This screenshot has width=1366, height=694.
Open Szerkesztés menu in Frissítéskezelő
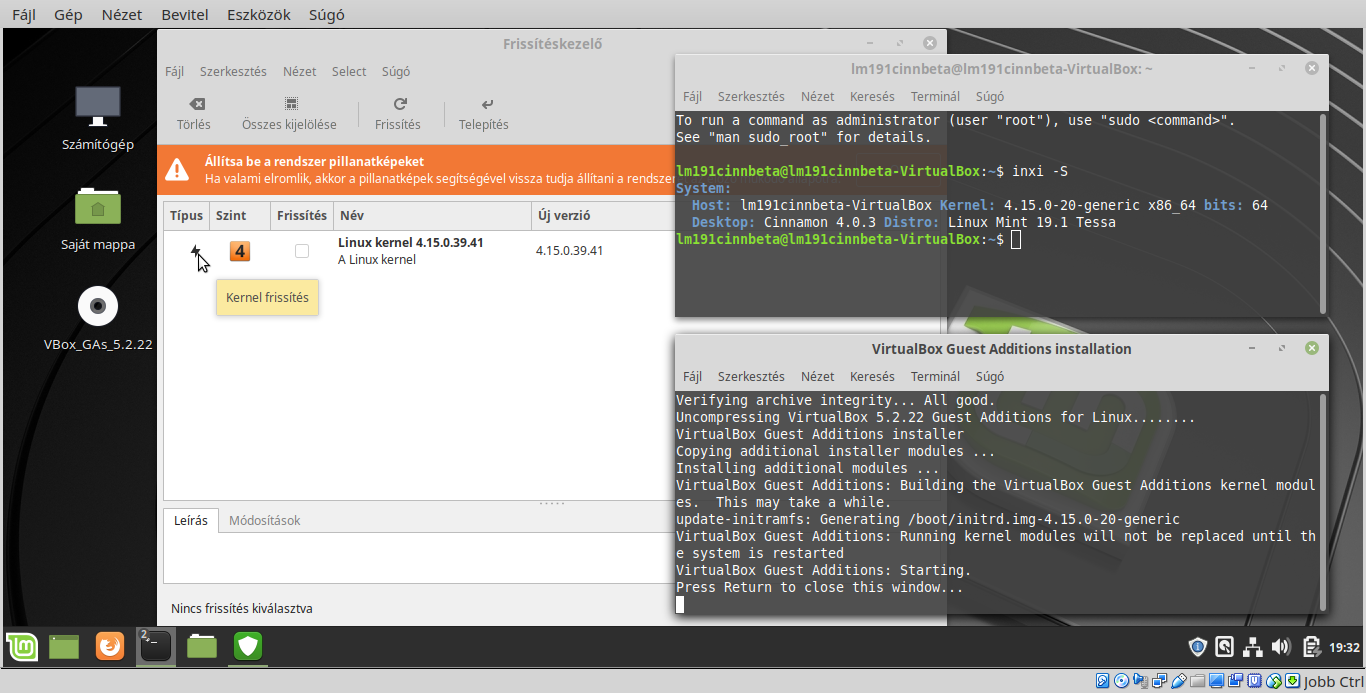tap(233, 72)
